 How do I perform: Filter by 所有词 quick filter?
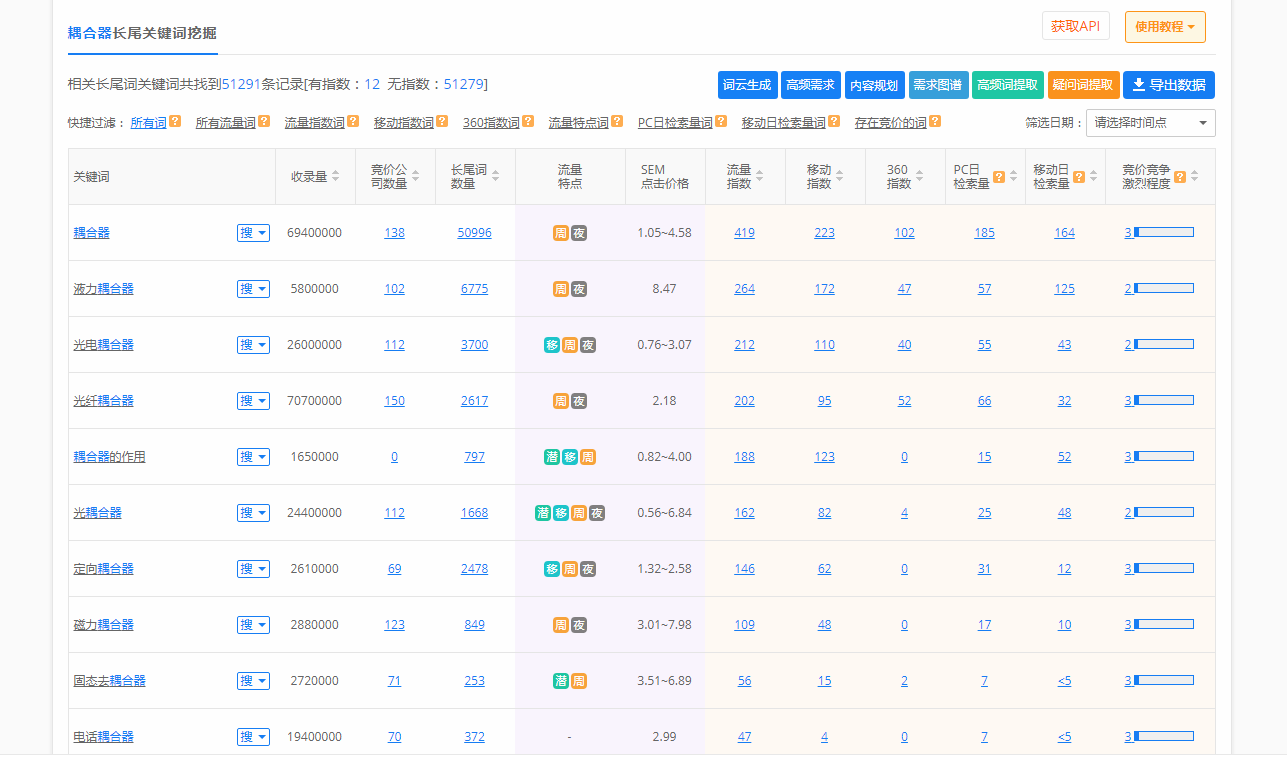(x=149, y=123)
